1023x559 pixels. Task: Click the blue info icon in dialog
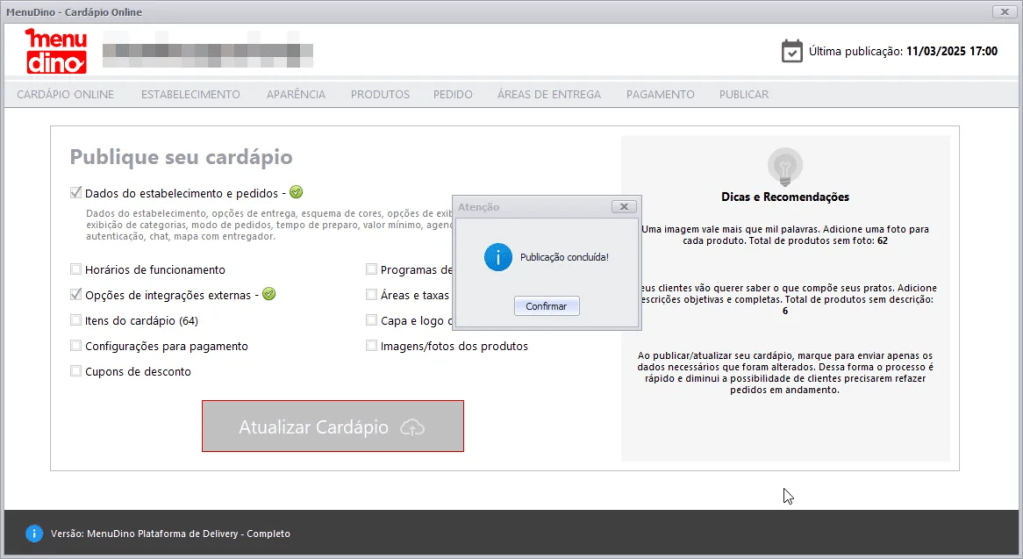pos(497,257)
